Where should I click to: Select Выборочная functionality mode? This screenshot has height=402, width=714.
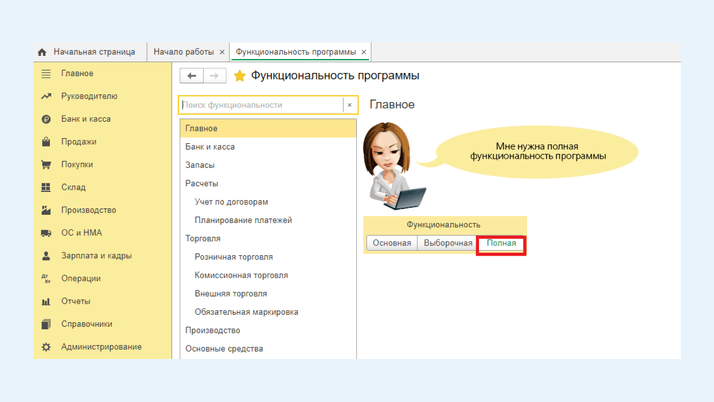(448, 243)
